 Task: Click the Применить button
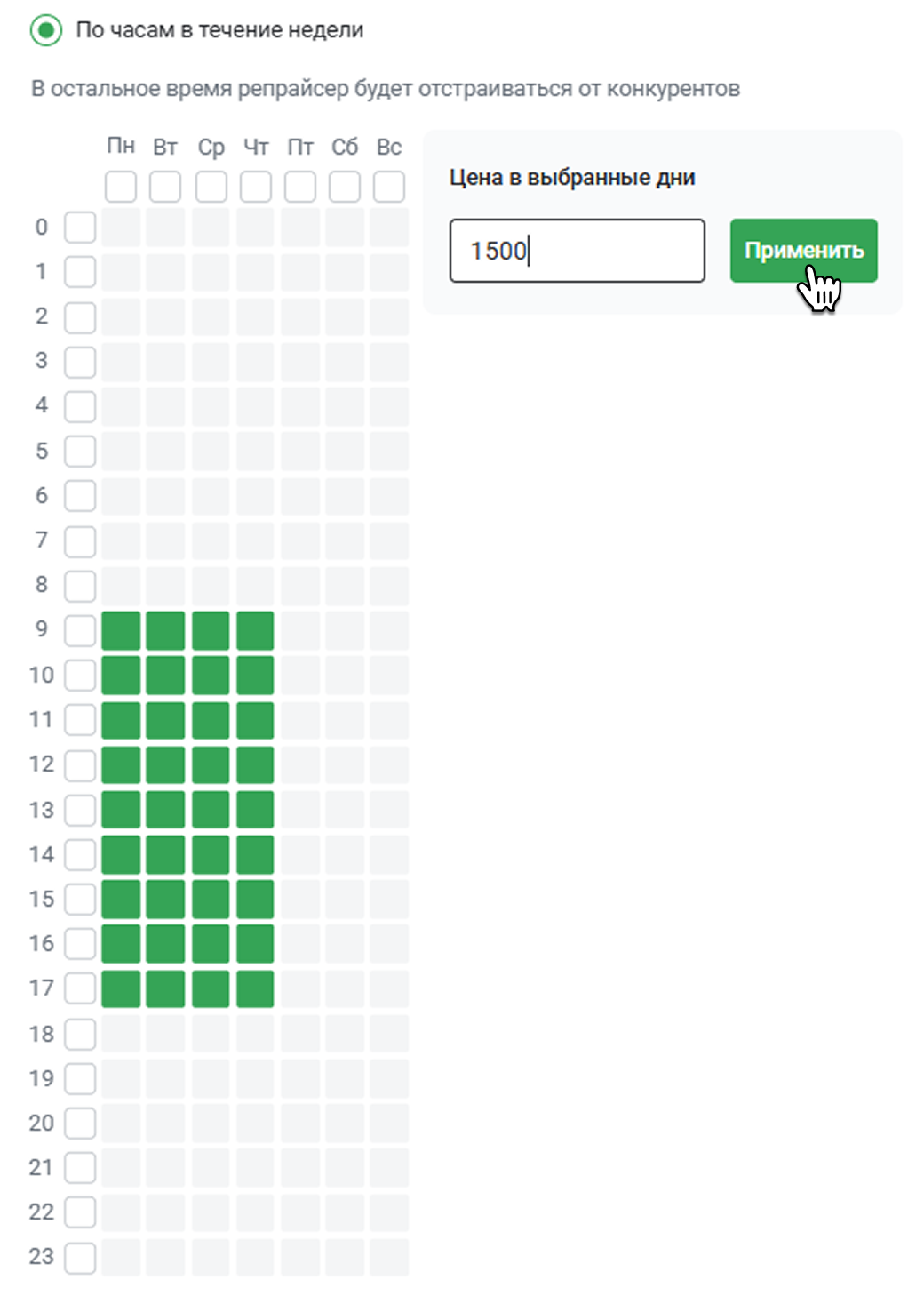803,251
